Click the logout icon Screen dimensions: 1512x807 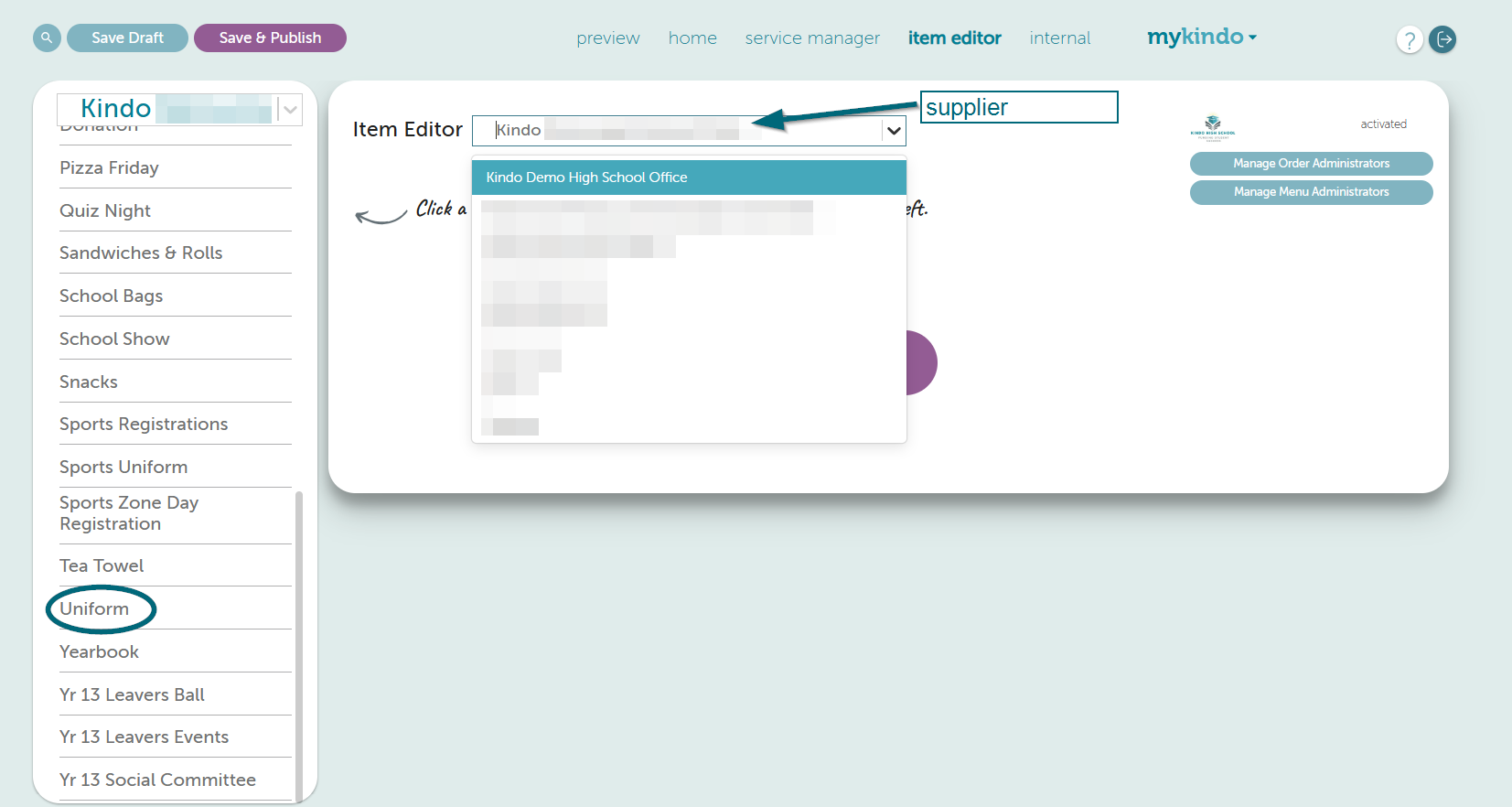click(x=1442, y=39)
